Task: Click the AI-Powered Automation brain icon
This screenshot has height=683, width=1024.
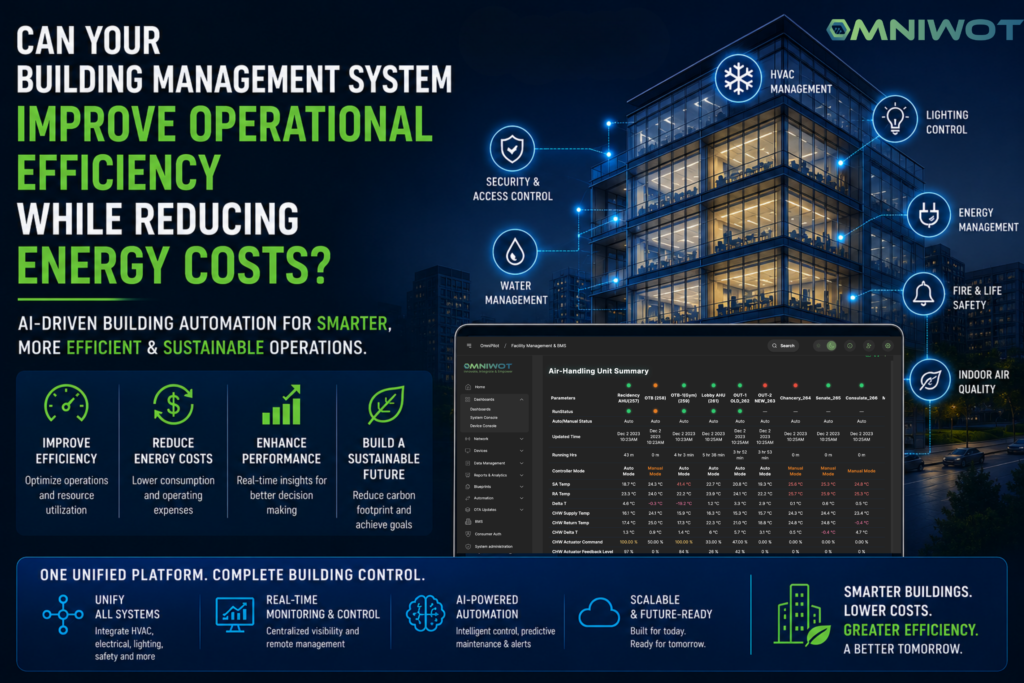Action: point(425,614)
